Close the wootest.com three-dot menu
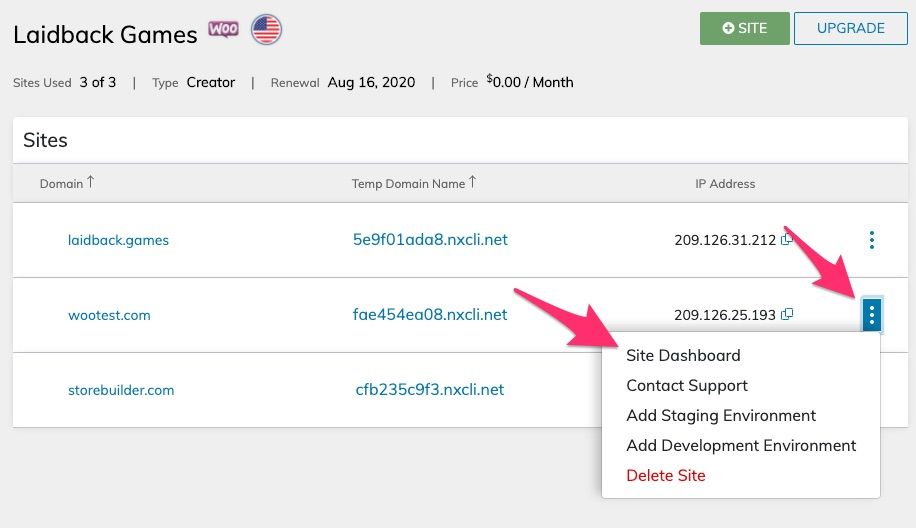 [872, 315]
